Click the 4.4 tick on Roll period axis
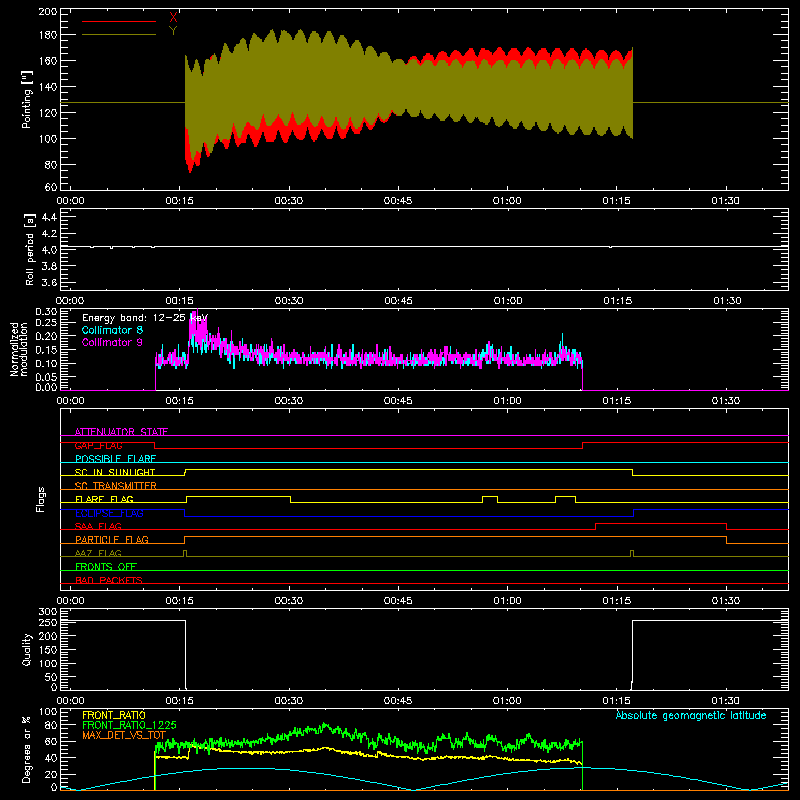The height and width of the screenshot is (800, 800). (x=49, y=217)
